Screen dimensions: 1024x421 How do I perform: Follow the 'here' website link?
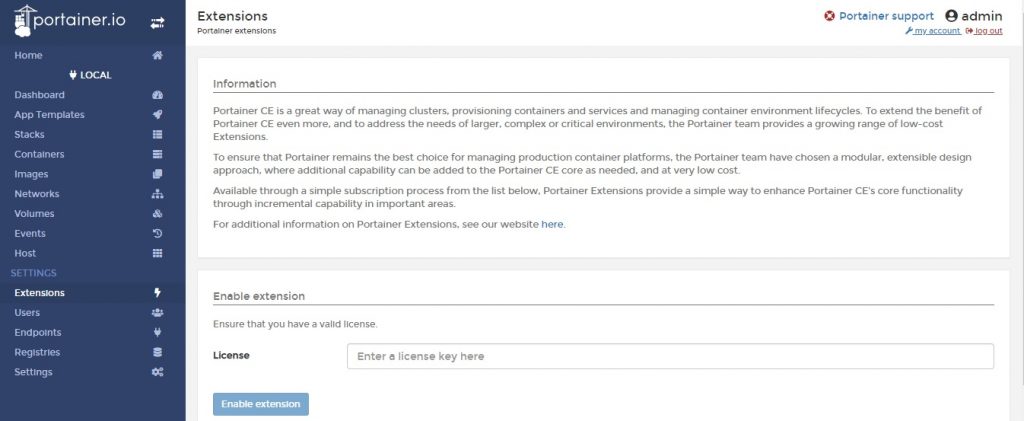pos(552,224)
